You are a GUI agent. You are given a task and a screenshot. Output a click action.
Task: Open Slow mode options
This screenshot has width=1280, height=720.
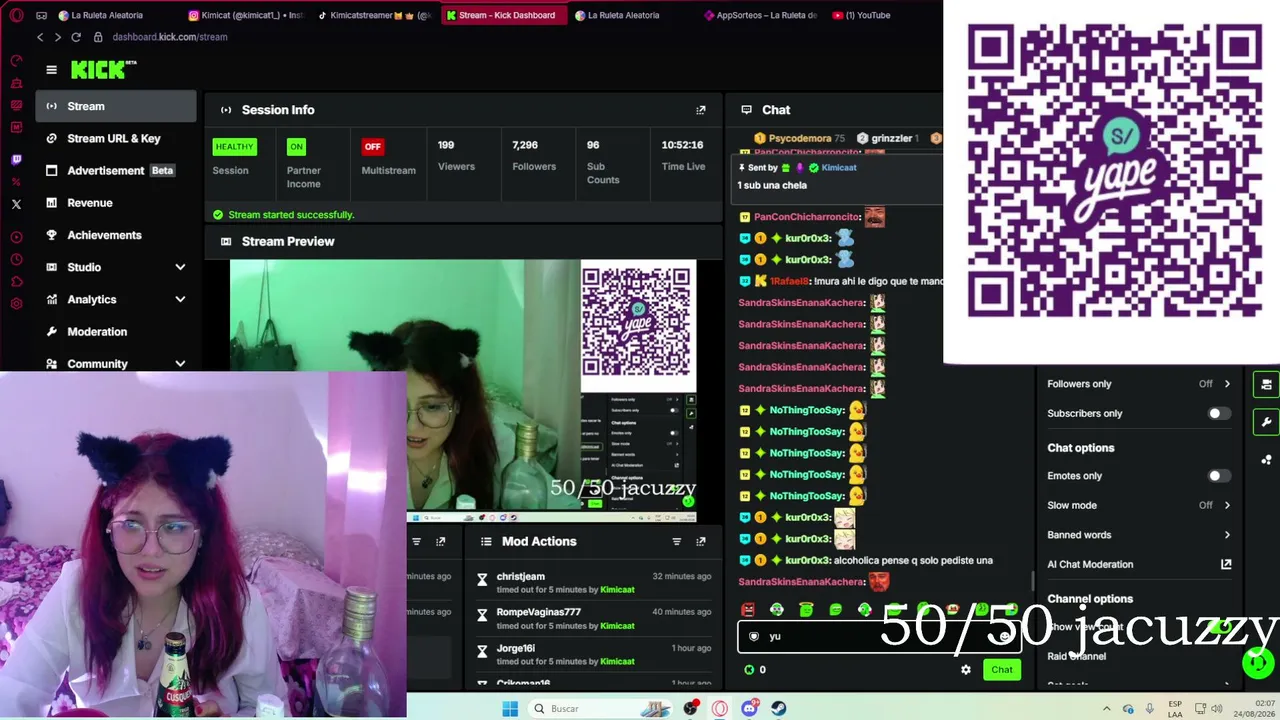[1139, 505]
